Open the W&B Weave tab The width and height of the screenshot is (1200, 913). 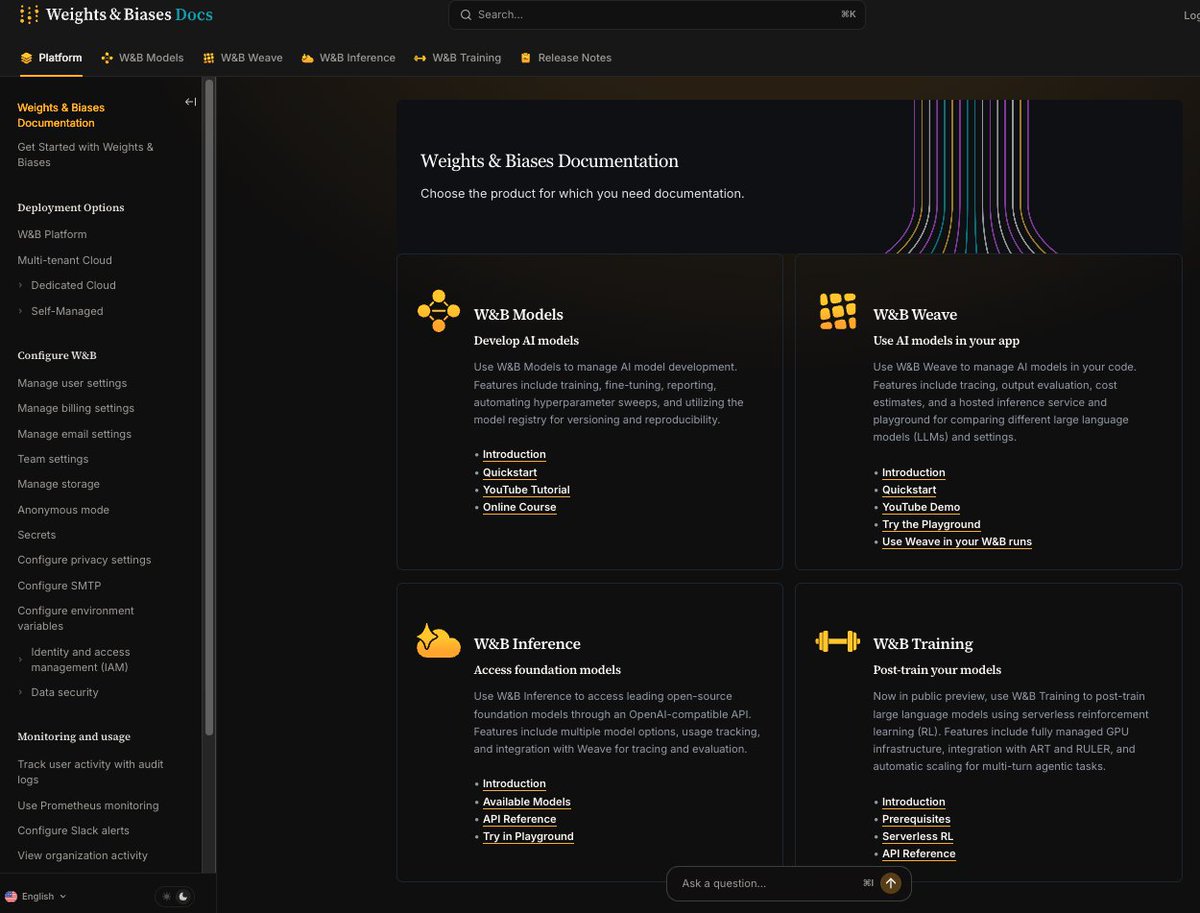coord(243,58)
